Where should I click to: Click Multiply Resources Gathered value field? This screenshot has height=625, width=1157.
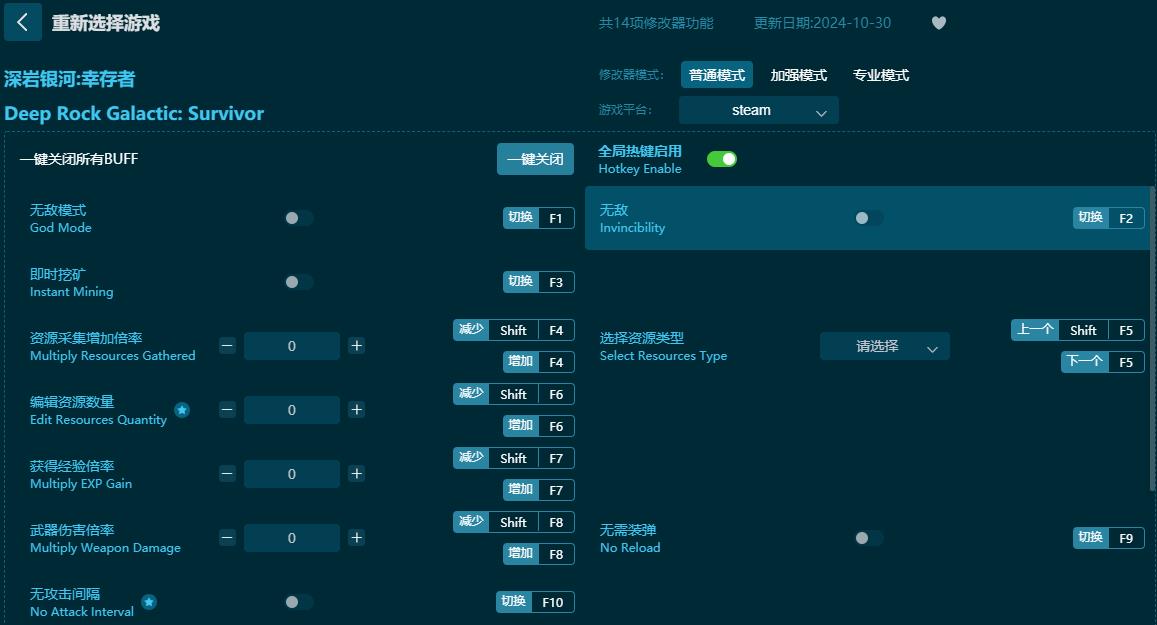point(291,346)
